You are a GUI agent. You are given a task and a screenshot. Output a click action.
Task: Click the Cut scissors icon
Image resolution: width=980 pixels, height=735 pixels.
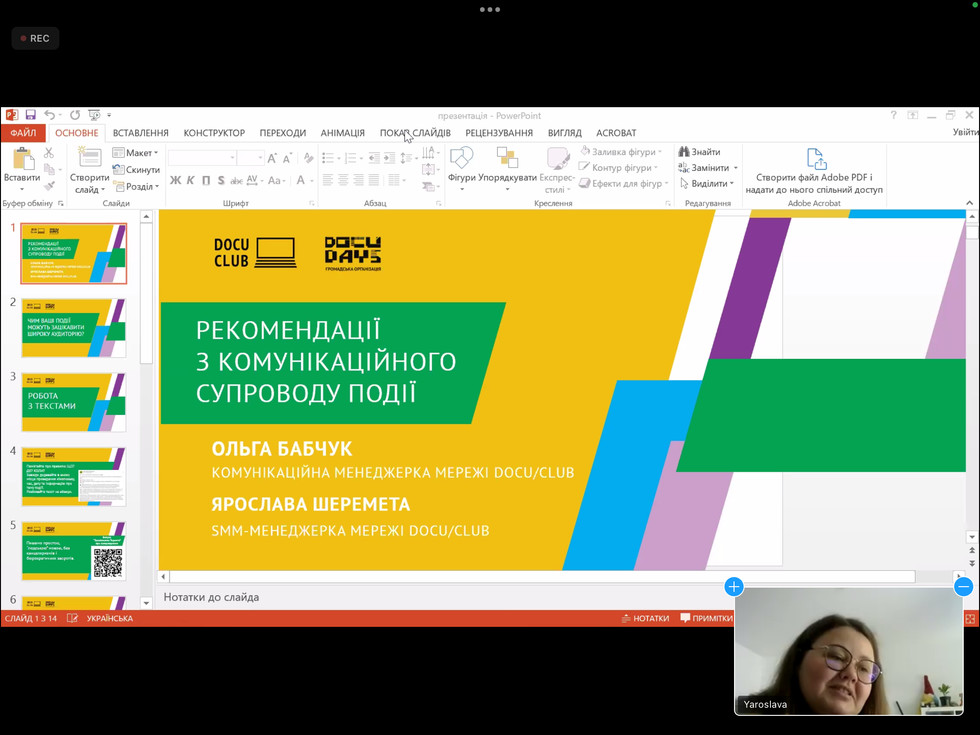49,152
